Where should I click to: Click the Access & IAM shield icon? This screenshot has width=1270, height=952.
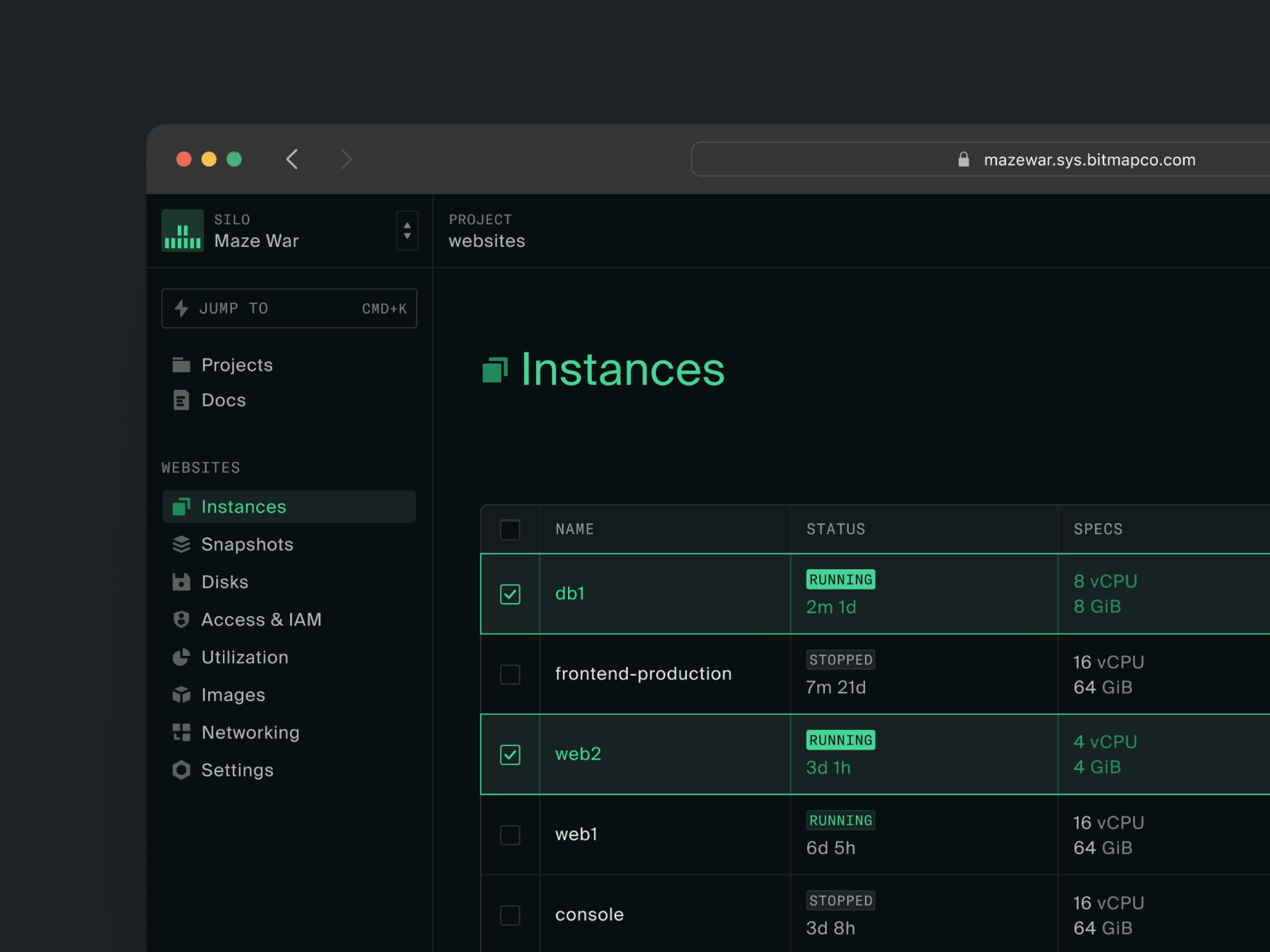[x=181, y=619]
